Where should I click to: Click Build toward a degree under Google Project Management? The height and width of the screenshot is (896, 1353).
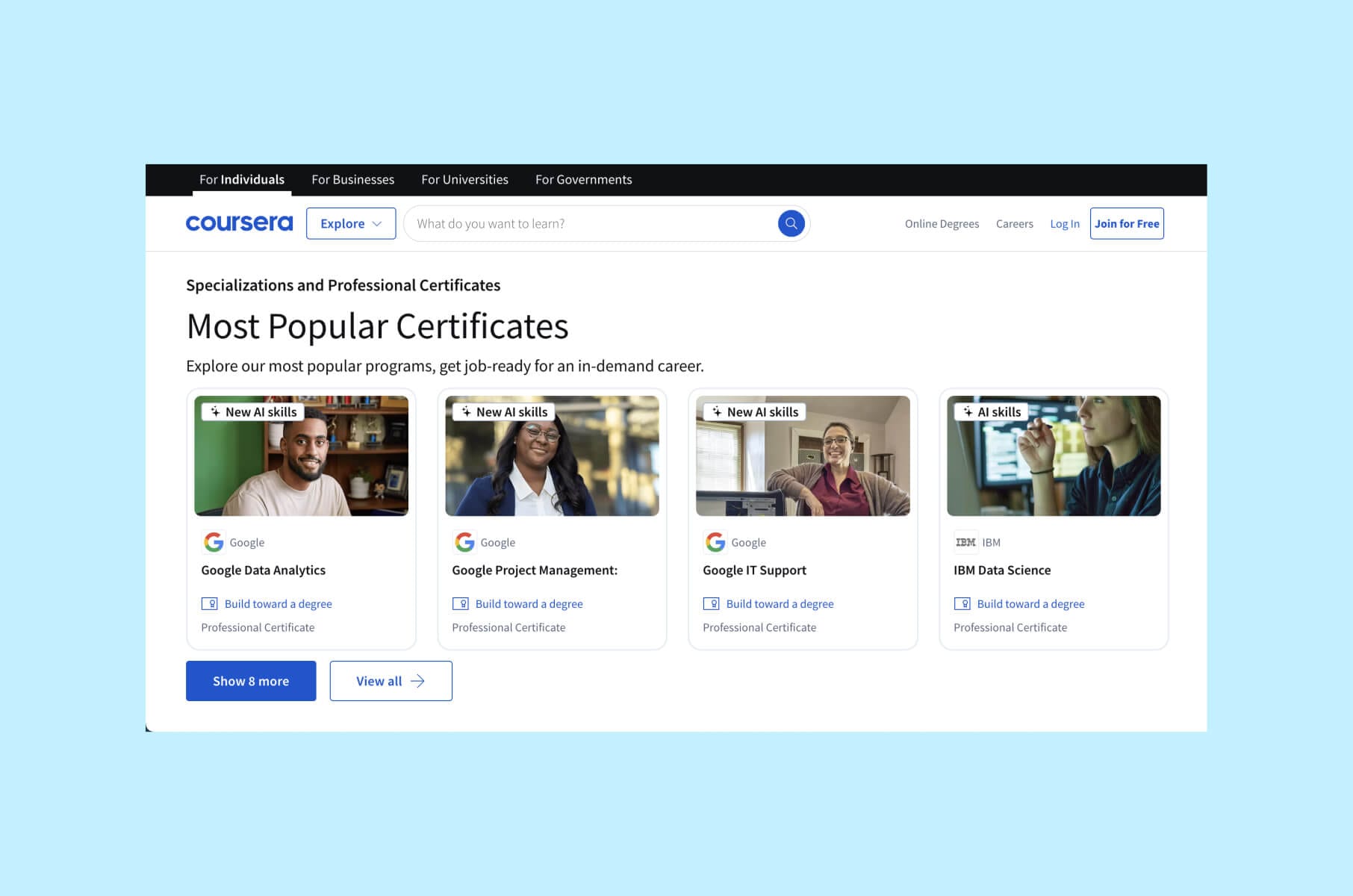click(x=529, y=604)
